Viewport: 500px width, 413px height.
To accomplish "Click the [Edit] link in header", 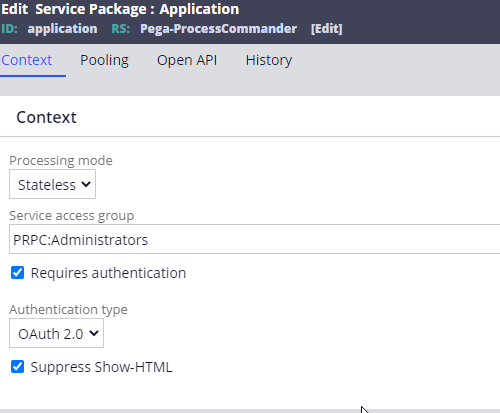I will click(x=326, y=29).
